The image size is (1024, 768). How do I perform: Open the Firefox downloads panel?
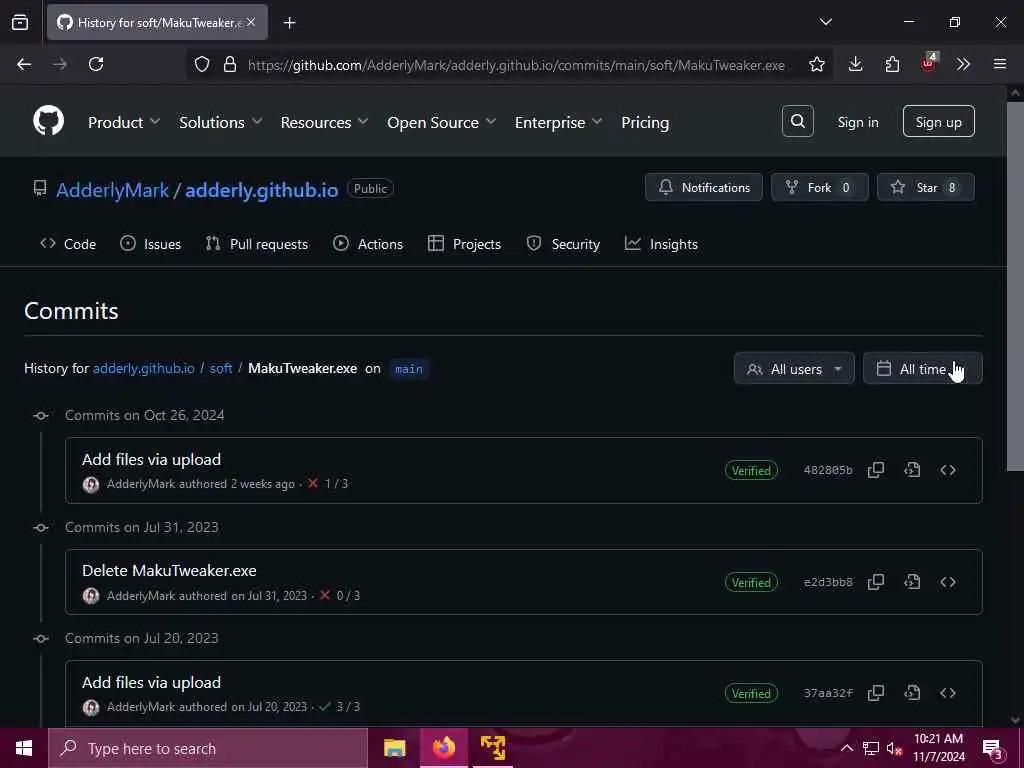856,64
